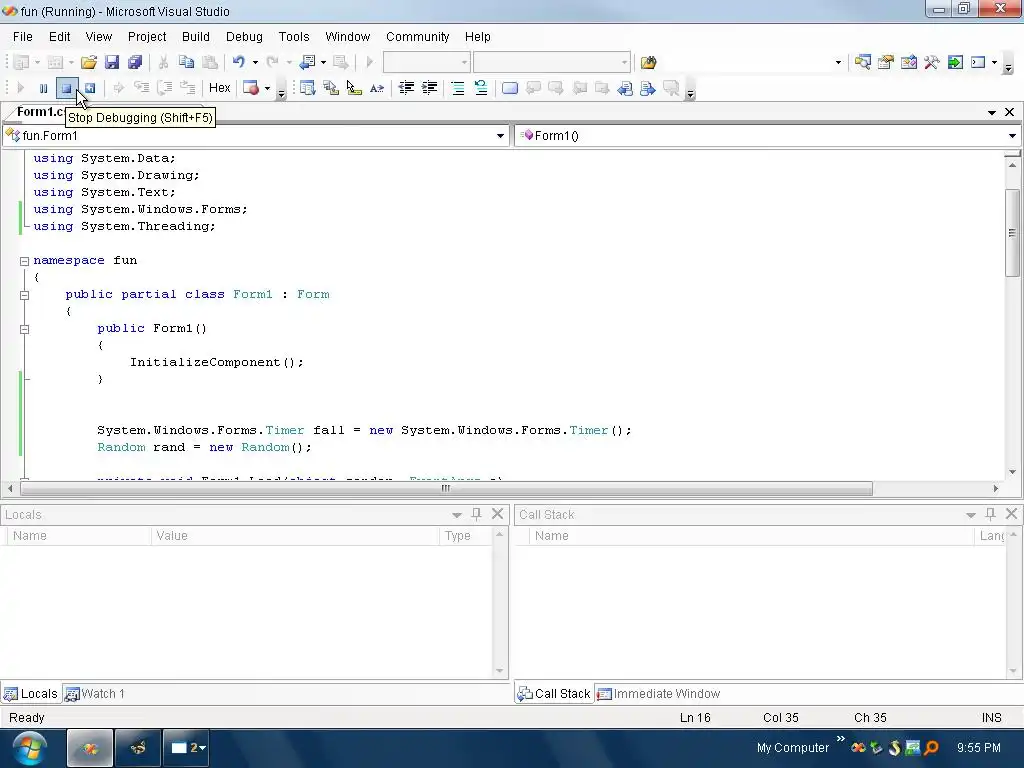
Task: Click the Save All icon
Action: click(135, 62)
